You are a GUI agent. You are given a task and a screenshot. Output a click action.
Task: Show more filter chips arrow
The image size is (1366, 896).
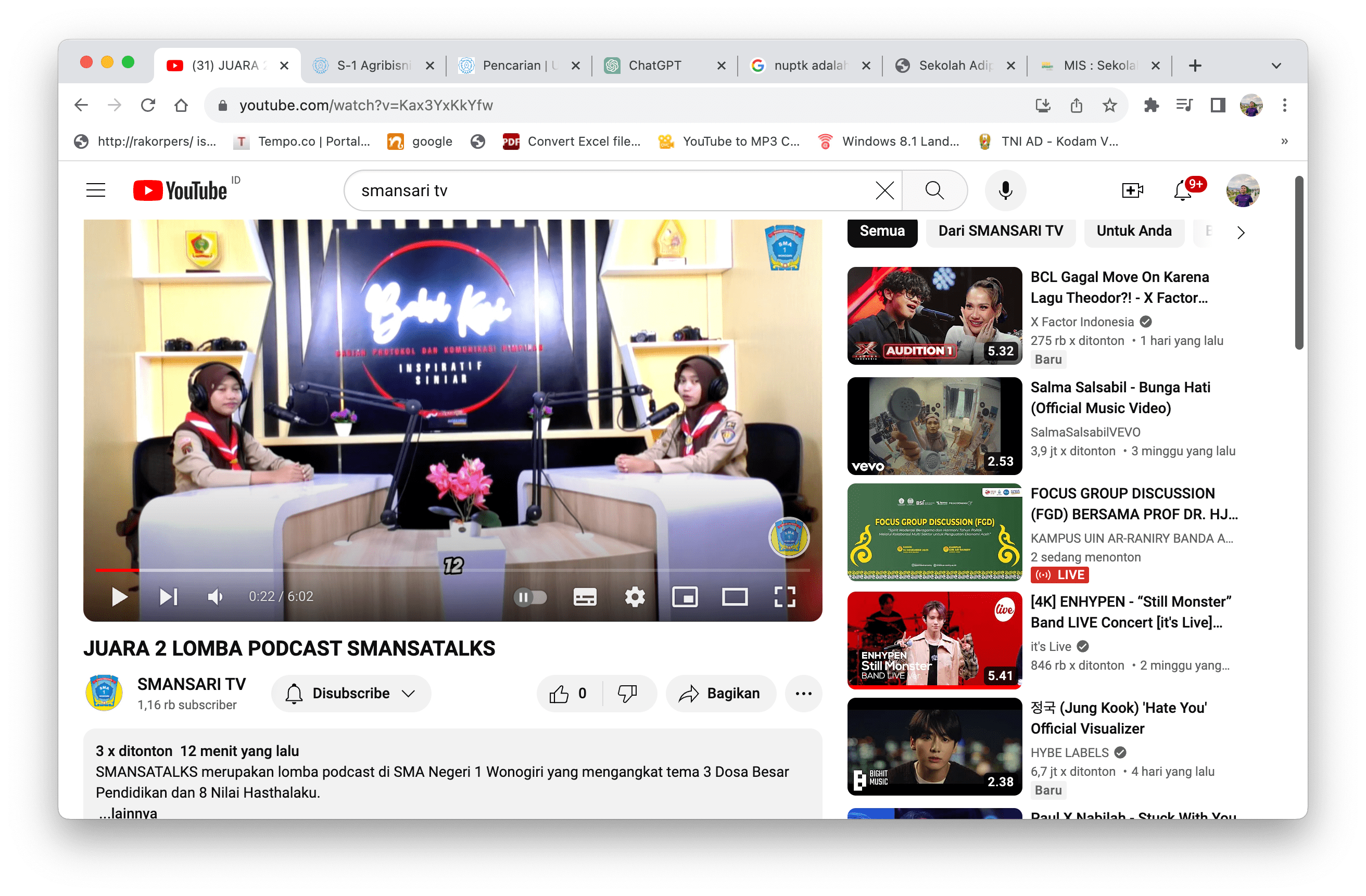tap(1241, 232)
